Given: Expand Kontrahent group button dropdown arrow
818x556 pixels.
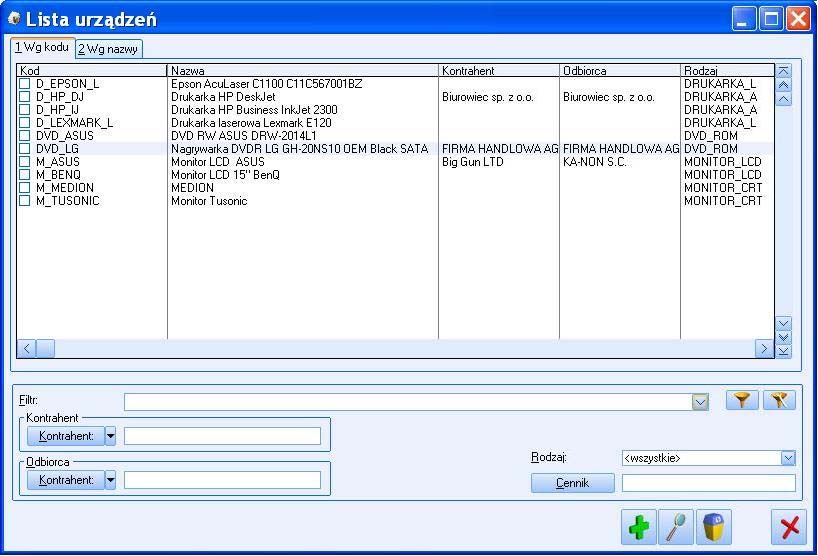Looking at the screenshot, I should point(110,436).
